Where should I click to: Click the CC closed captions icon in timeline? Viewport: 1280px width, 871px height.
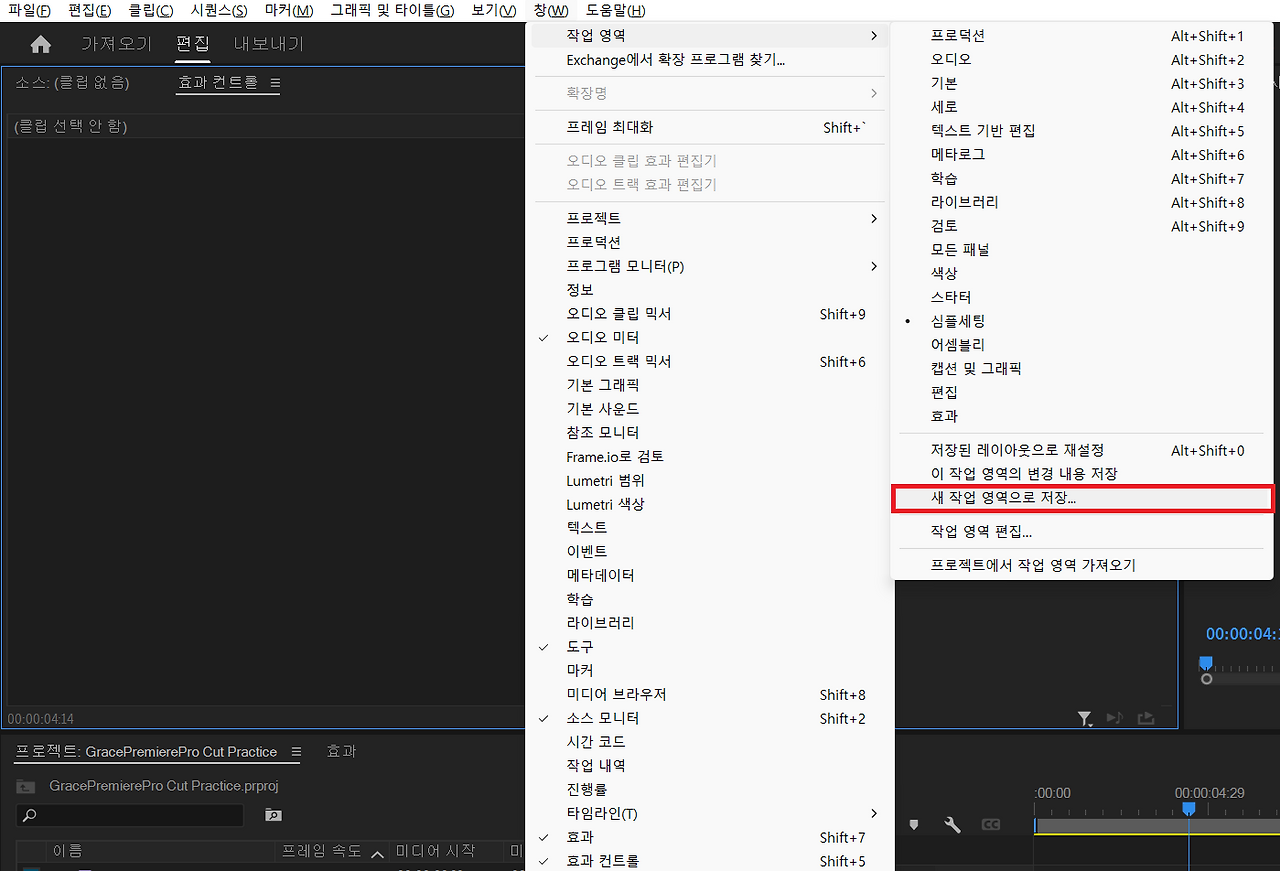click(990, 824)
